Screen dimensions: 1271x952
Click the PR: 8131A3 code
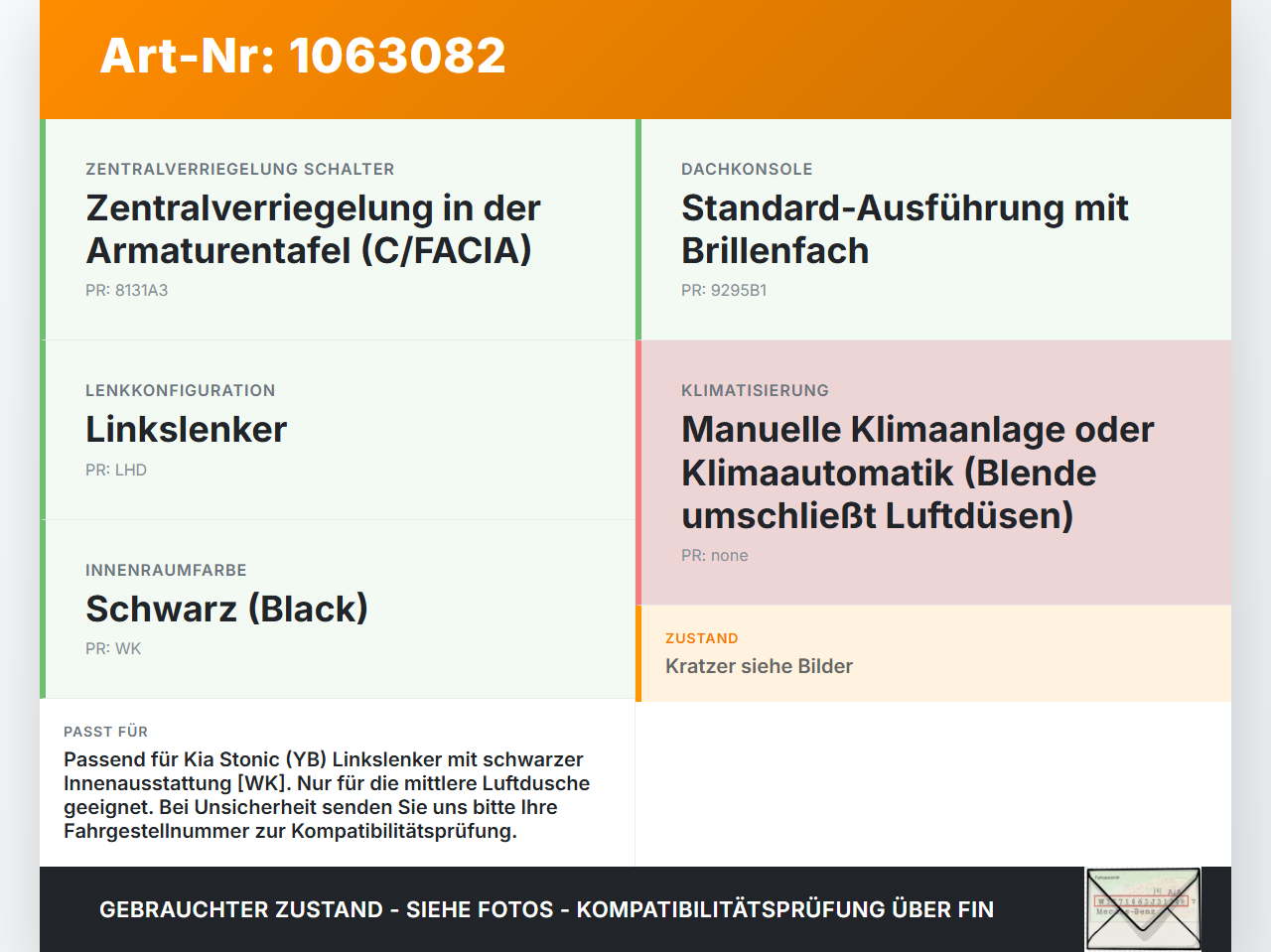tap(127, 290)
